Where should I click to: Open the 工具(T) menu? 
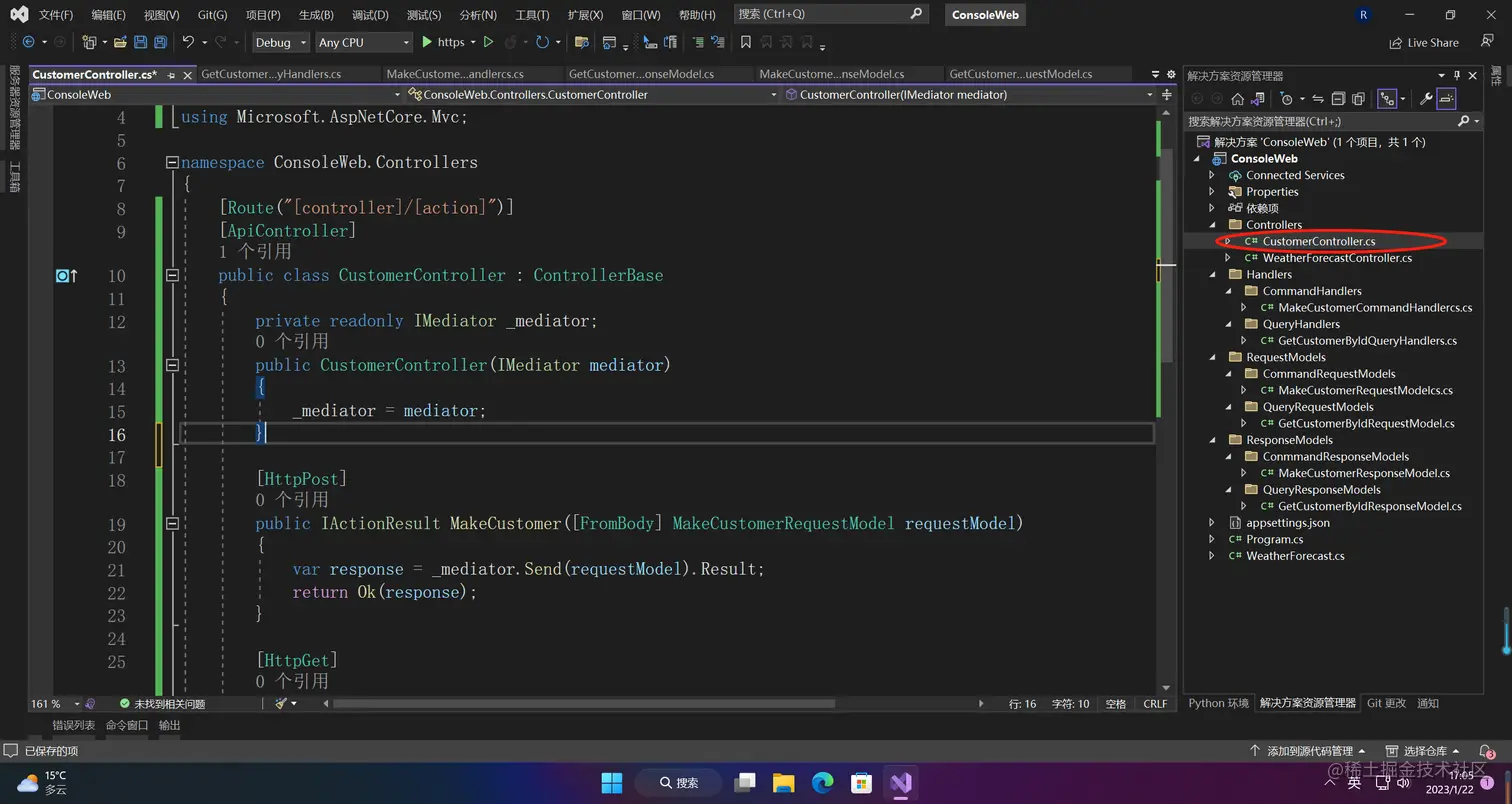pyautogui.click(x=532, y=15)
